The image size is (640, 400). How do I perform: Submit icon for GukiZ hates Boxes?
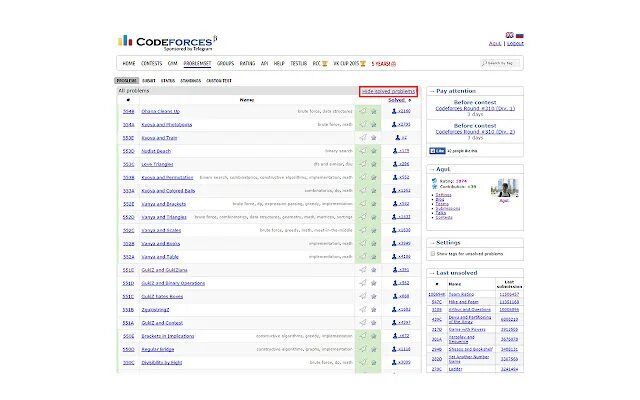363,296
